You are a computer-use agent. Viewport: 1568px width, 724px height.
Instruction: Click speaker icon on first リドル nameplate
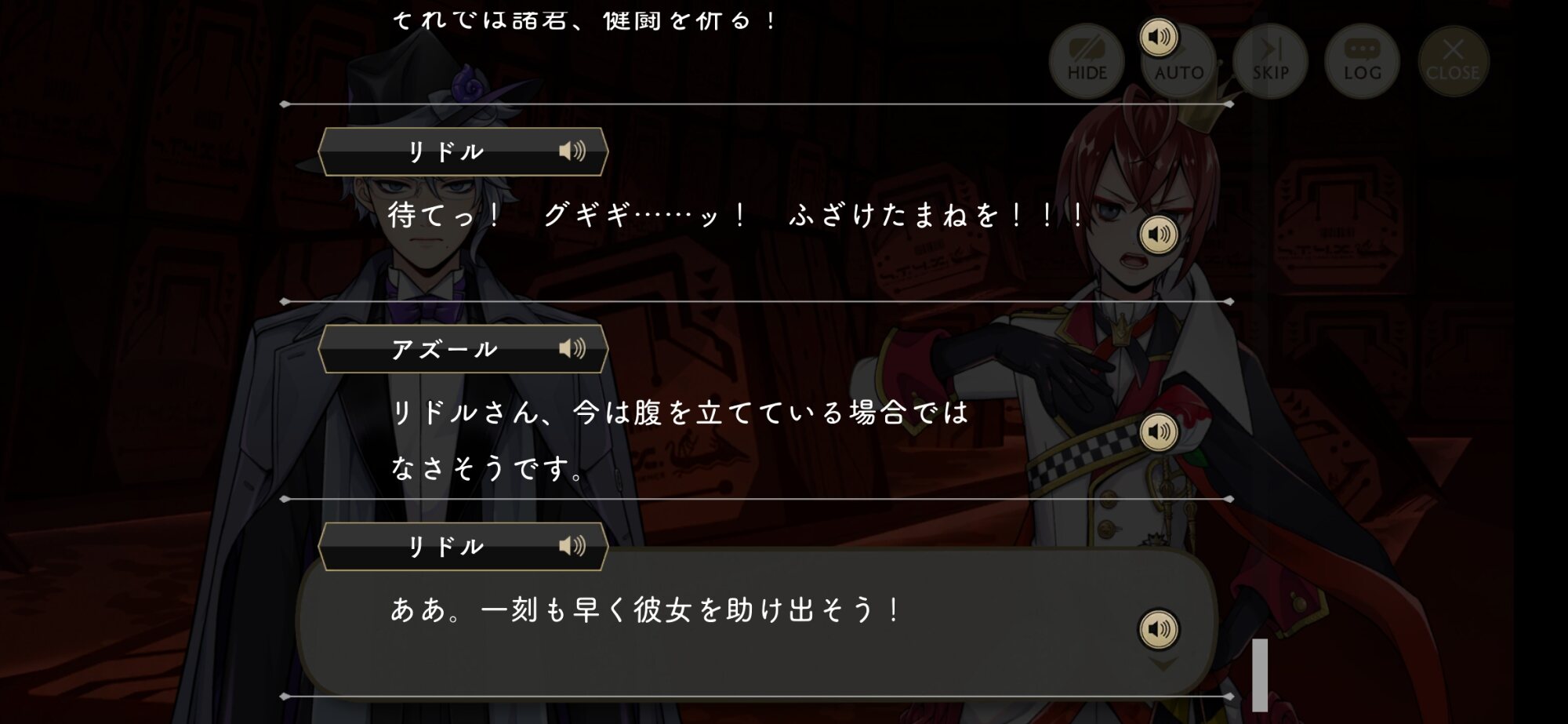point(572,151)
